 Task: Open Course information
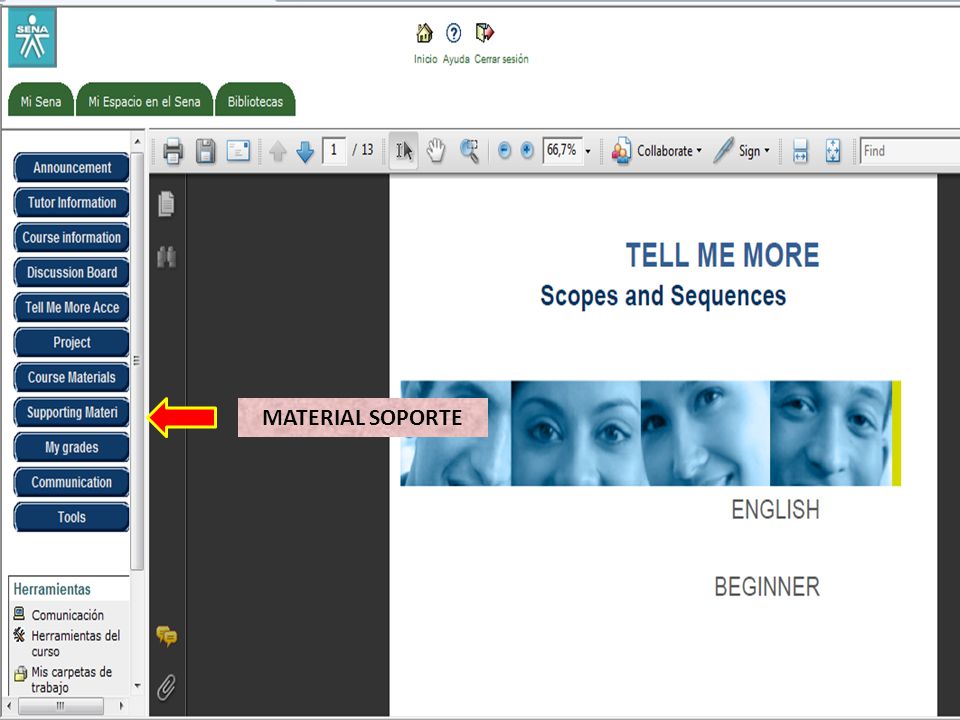point(72,238)
